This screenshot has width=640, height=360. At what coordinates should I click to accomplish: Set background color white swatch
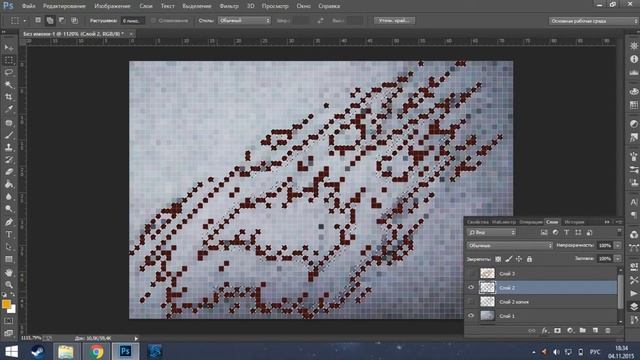13,310
